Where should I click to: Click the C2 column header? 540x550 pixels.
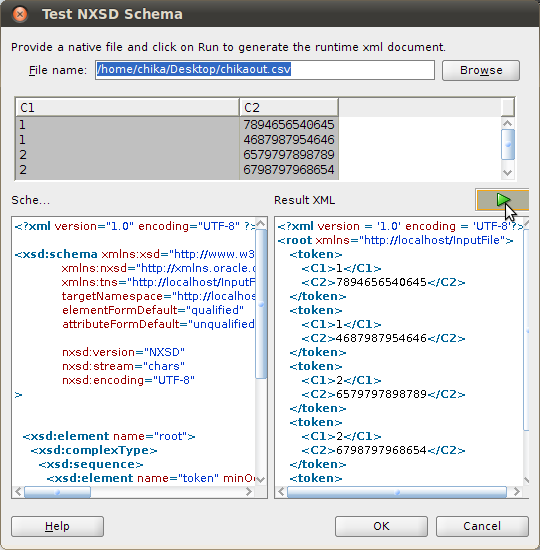[289, 107]
